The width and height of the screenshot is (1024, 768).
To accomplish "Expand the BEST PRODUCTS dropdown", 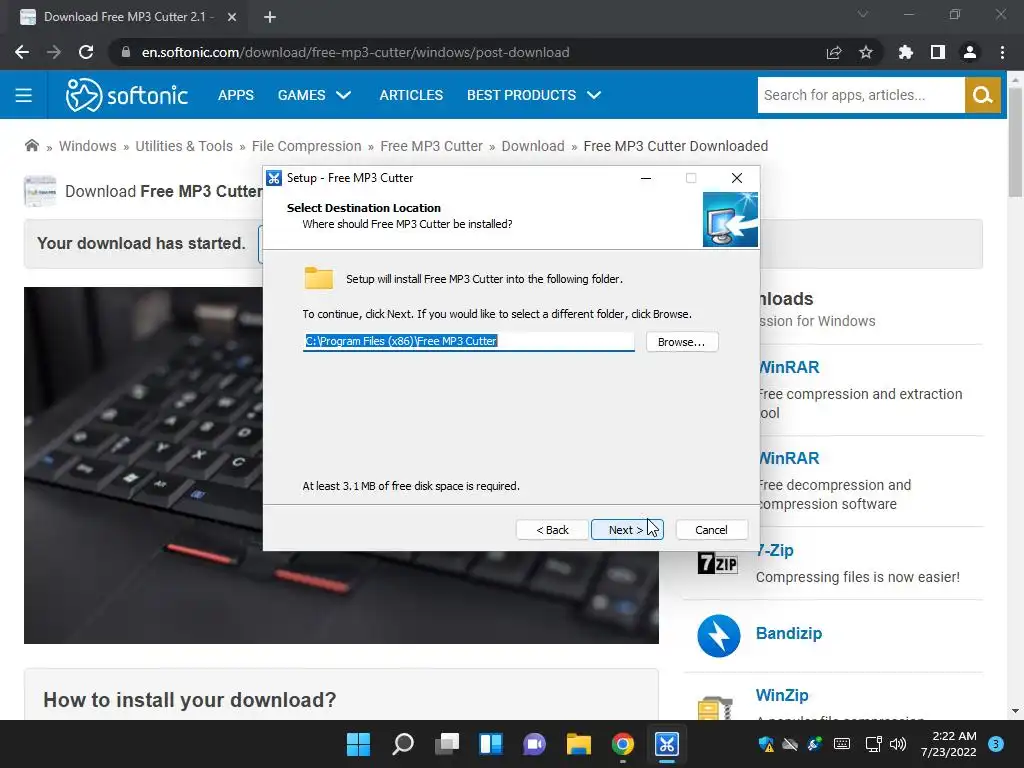I will 534,95.
